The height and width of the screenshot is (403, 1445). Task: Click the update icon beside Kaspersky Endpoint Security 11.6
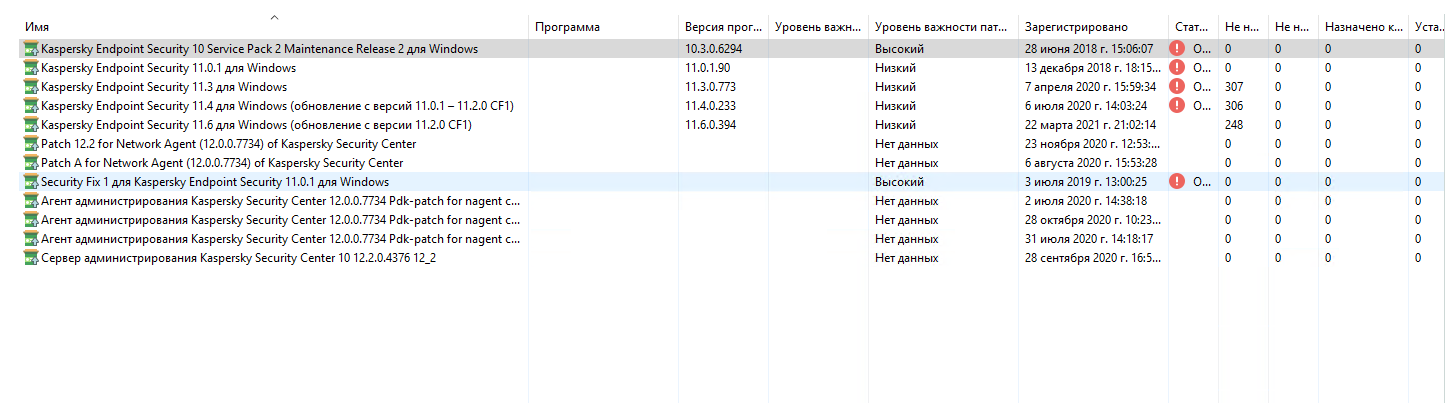tap(31, 125)
